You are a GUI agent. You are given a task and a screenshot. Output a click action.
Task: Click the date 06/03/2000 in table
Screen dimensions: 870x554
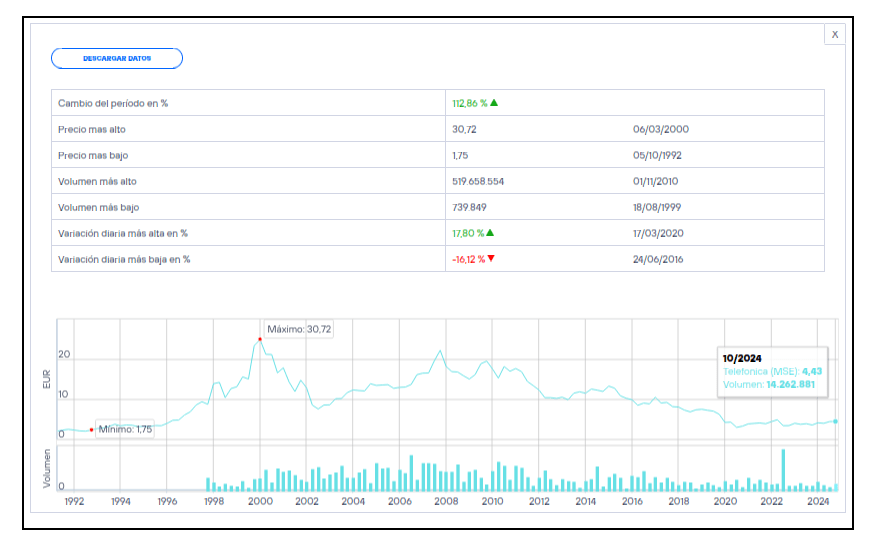point(660,129)
